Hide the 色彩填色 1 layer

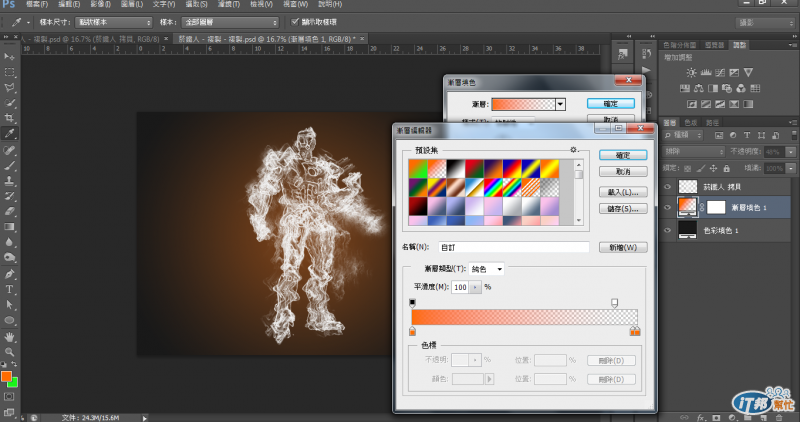(x=668, y=230)
